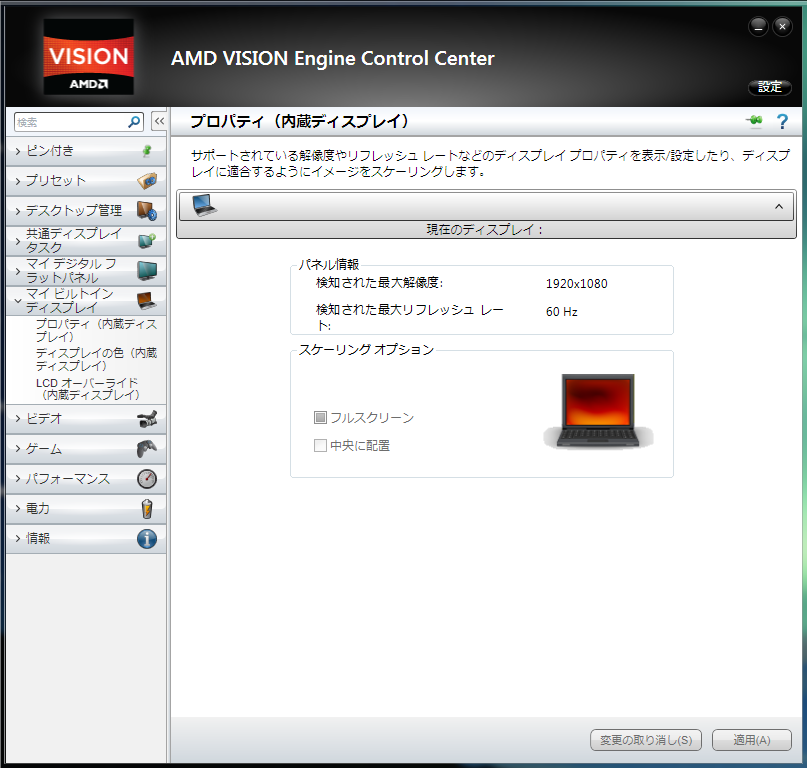Click the 1920x1080 resolution value

pyautogui.click(x=576, y=284)
